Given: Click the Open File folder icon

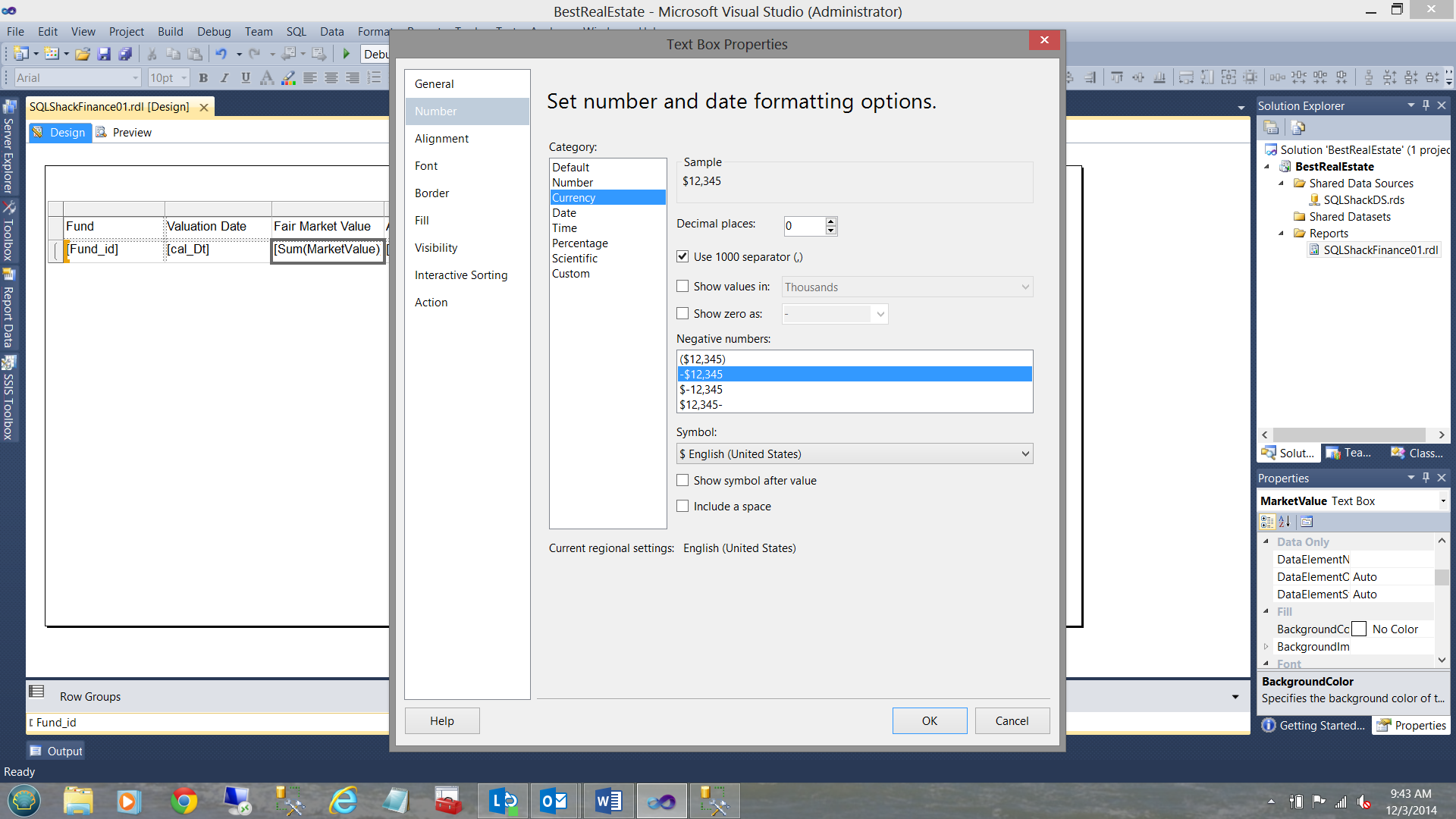Looking at the screenshot, I should point(83,54).
